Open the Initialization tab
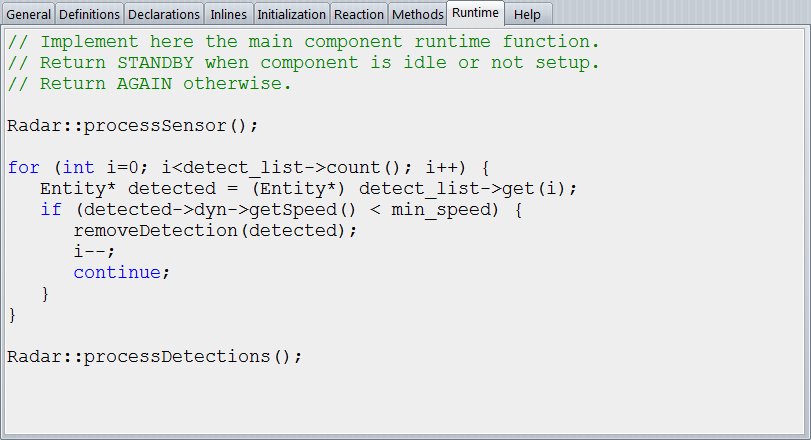This screenshot has width=811, height=440. (x=291, y=14)
